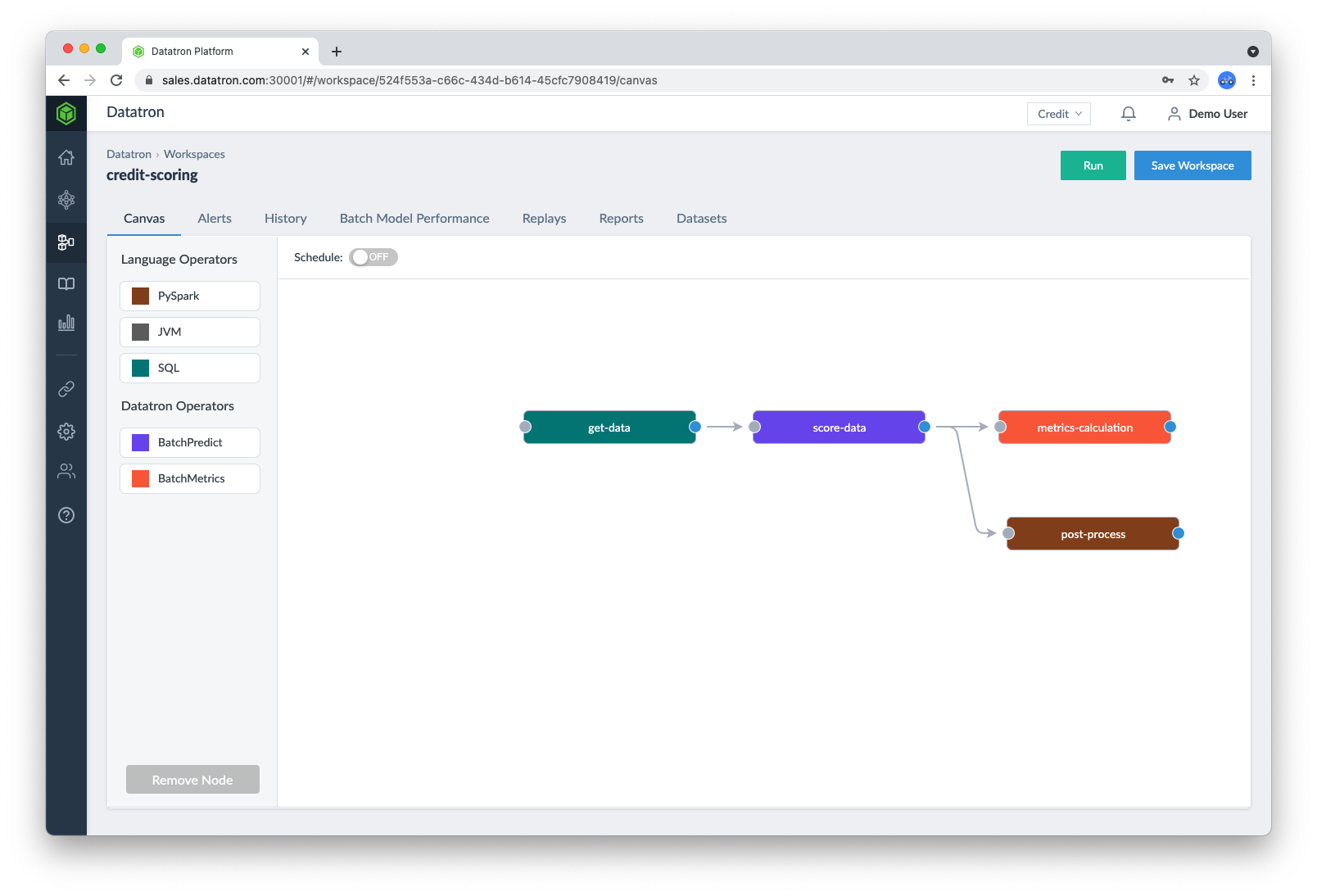The image size is (1317, 896).
Task: Open the Batch Model Performance tab
Action: coord(414,219)
